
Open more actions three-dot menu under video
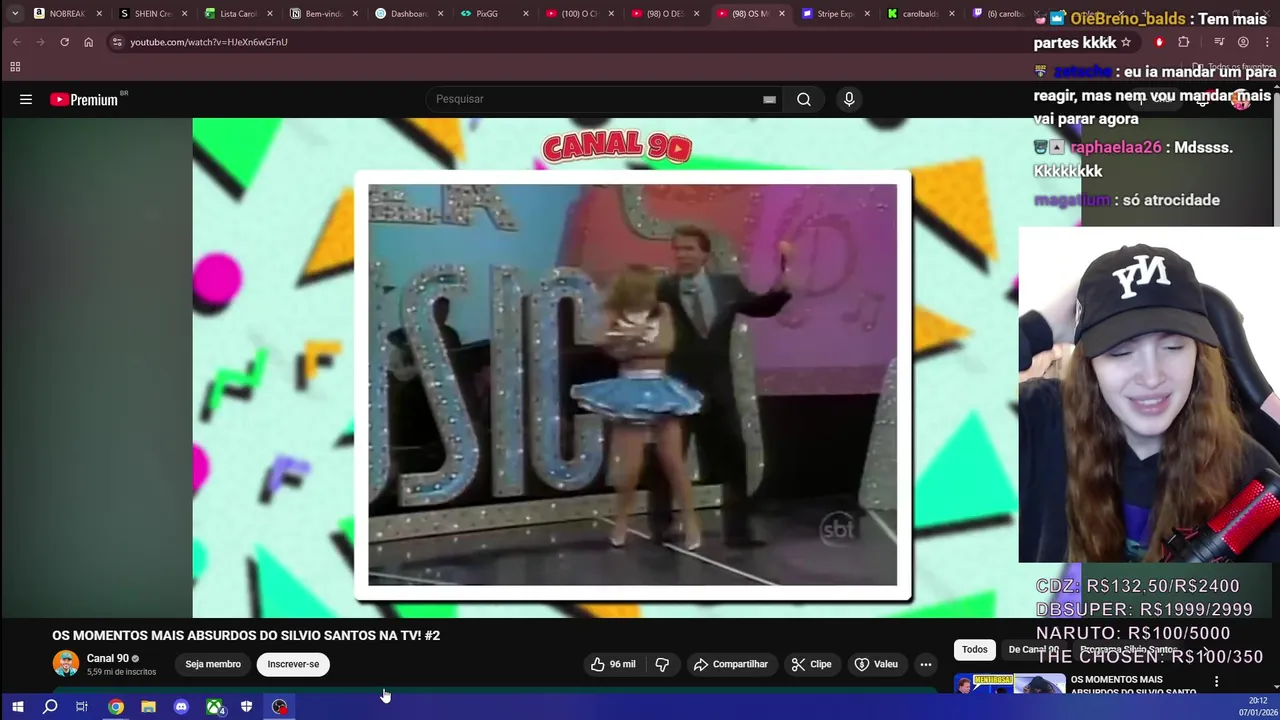926,664
